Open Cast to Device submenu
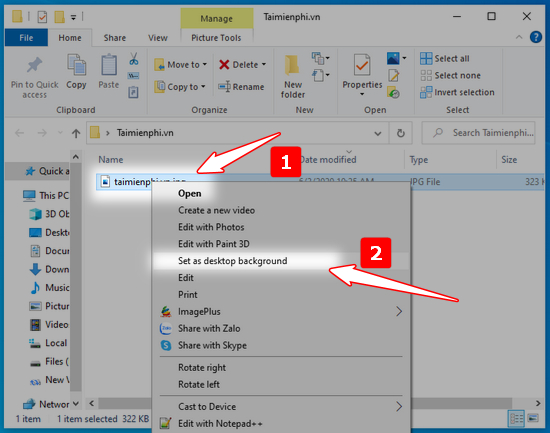This screenshot has width=550, height=433. [x=281, y=406]
